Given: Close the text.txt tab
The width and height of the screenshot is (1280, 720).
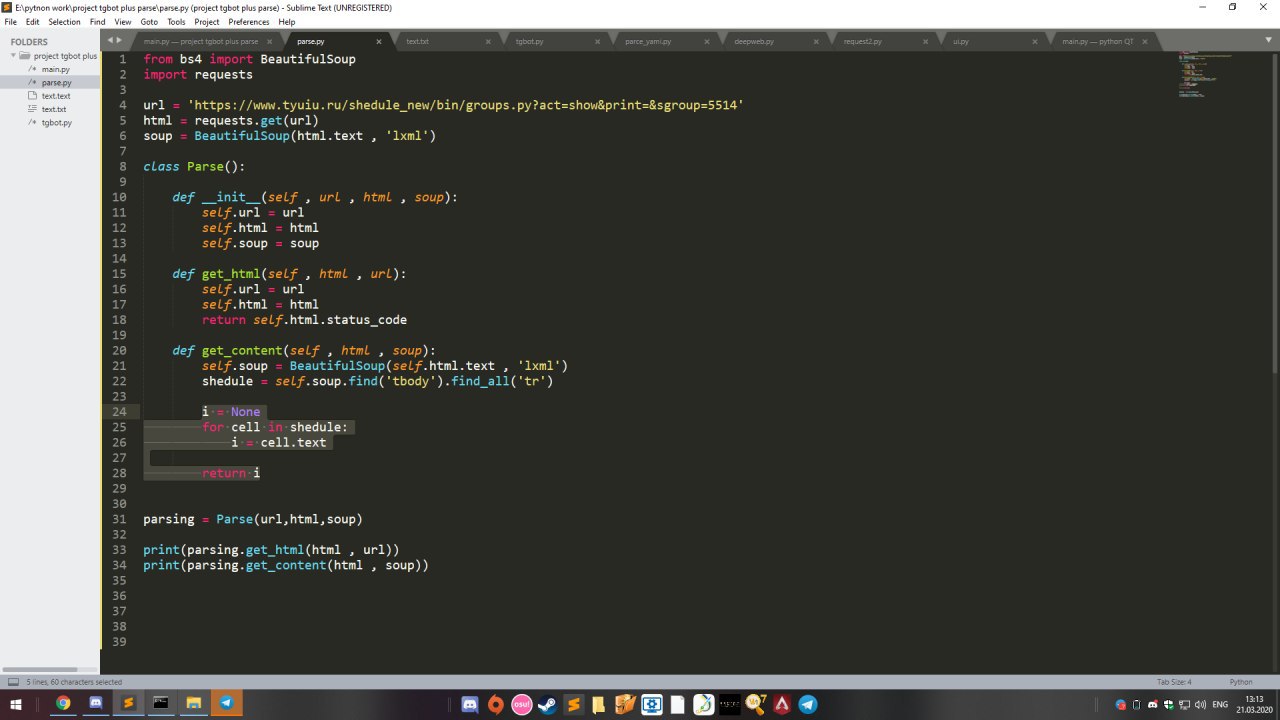Looking at the screenshot, I should point(488,42).
